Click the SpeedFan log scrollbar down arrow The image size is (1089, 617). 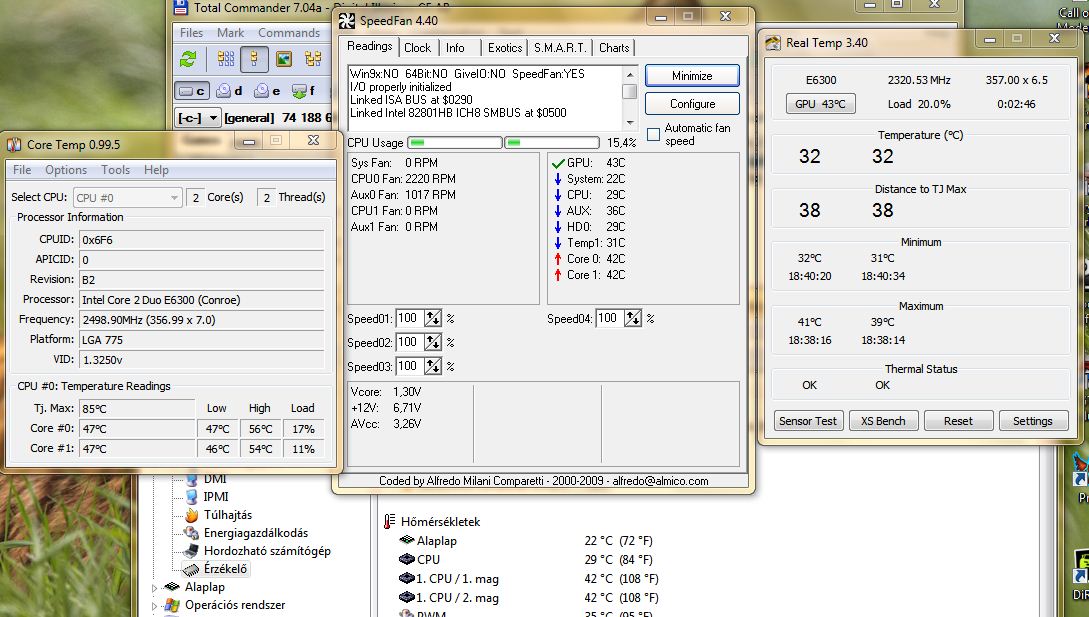pyautogui.click(x=630, y=123)
